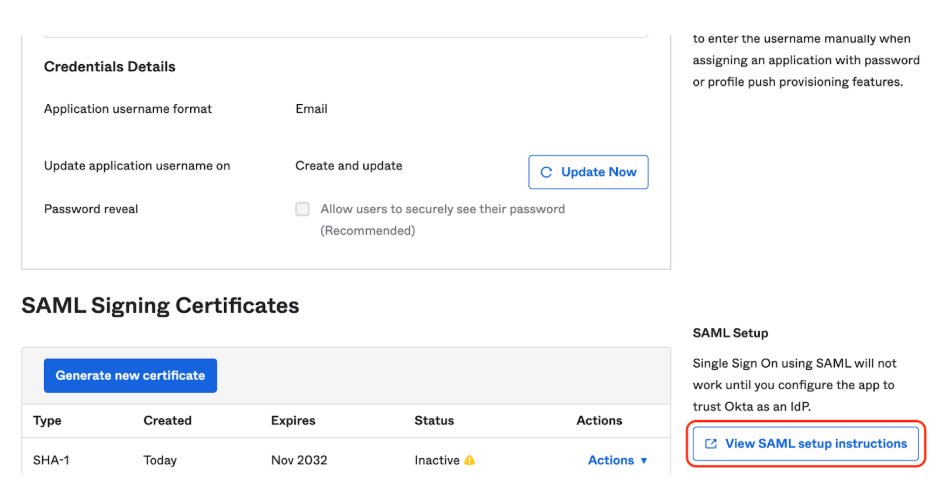The width and height of the screenshot is (952, 482).
Task: Click the refresh icon in Update Now
Action: point(546,172)
